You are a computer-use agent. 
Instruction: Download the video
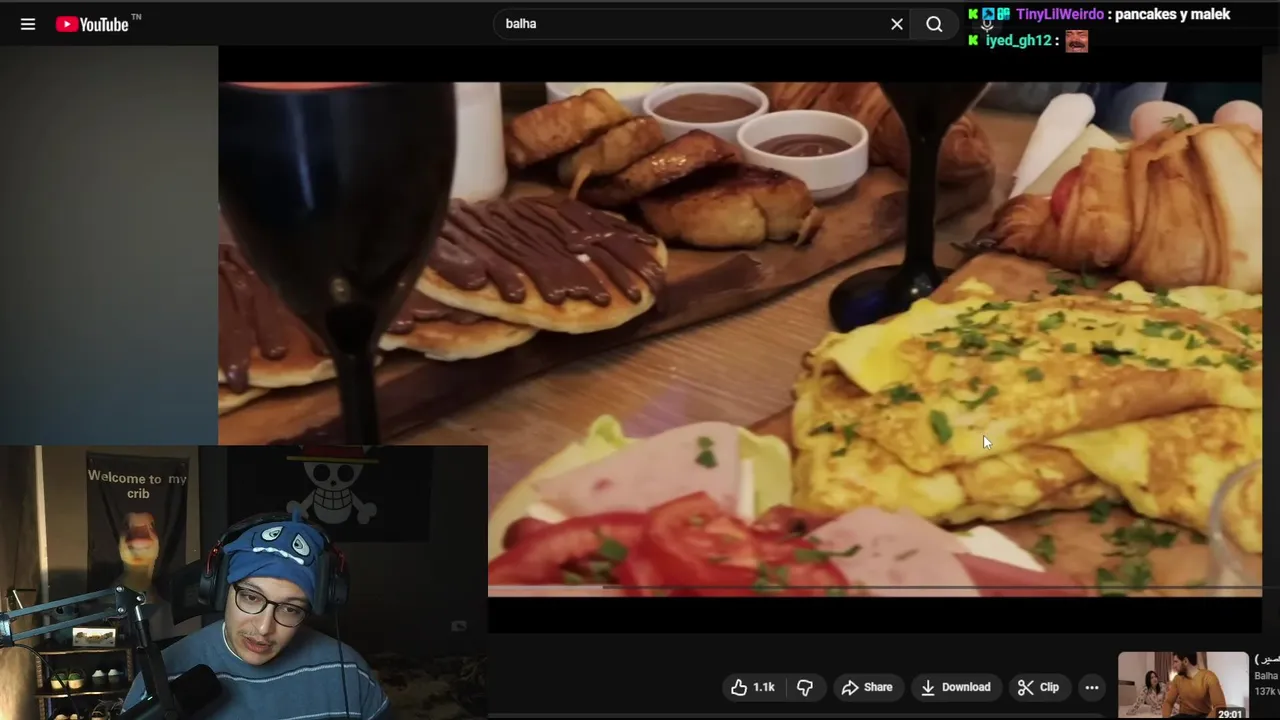point(956,687)
